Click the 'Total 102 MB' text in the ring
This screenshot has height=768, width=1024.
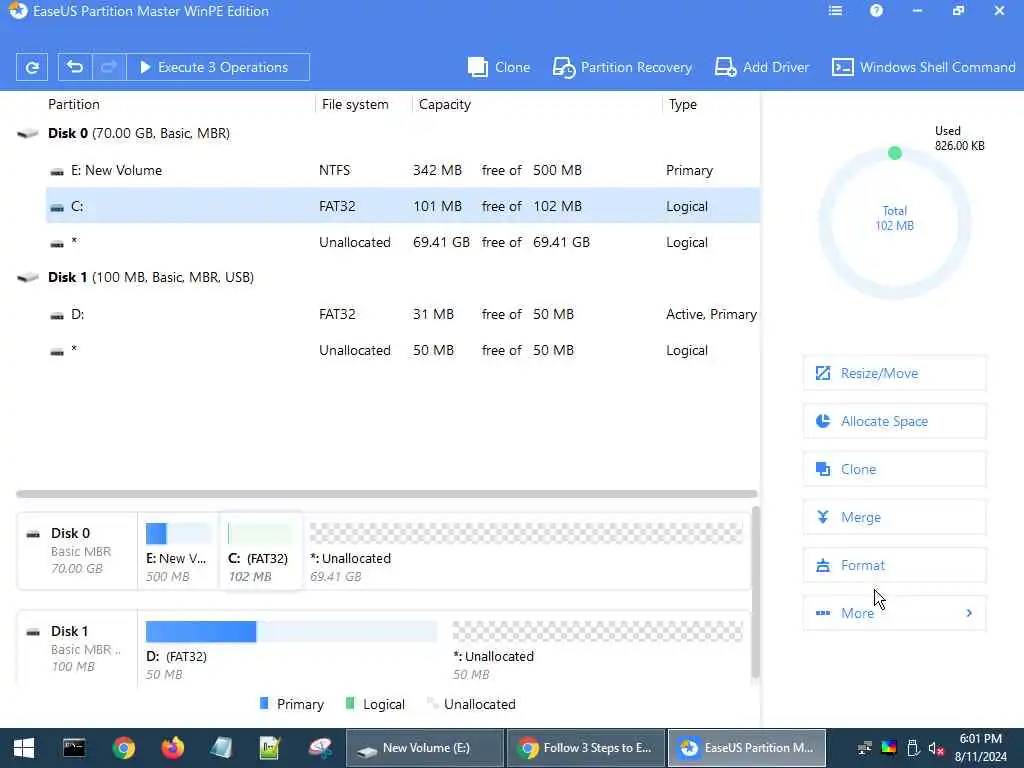[x=895, y=218]
